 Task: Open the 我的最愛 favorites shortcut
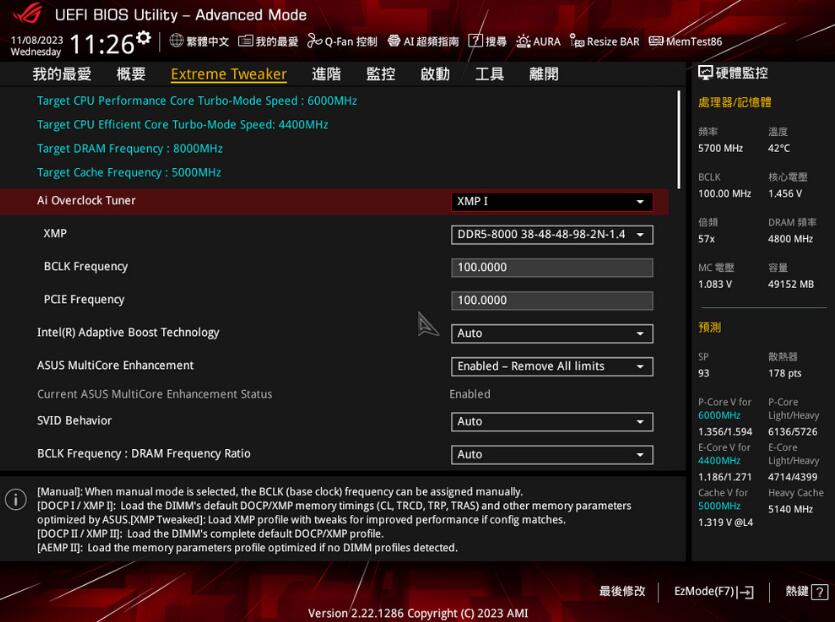tap(266, 41)
